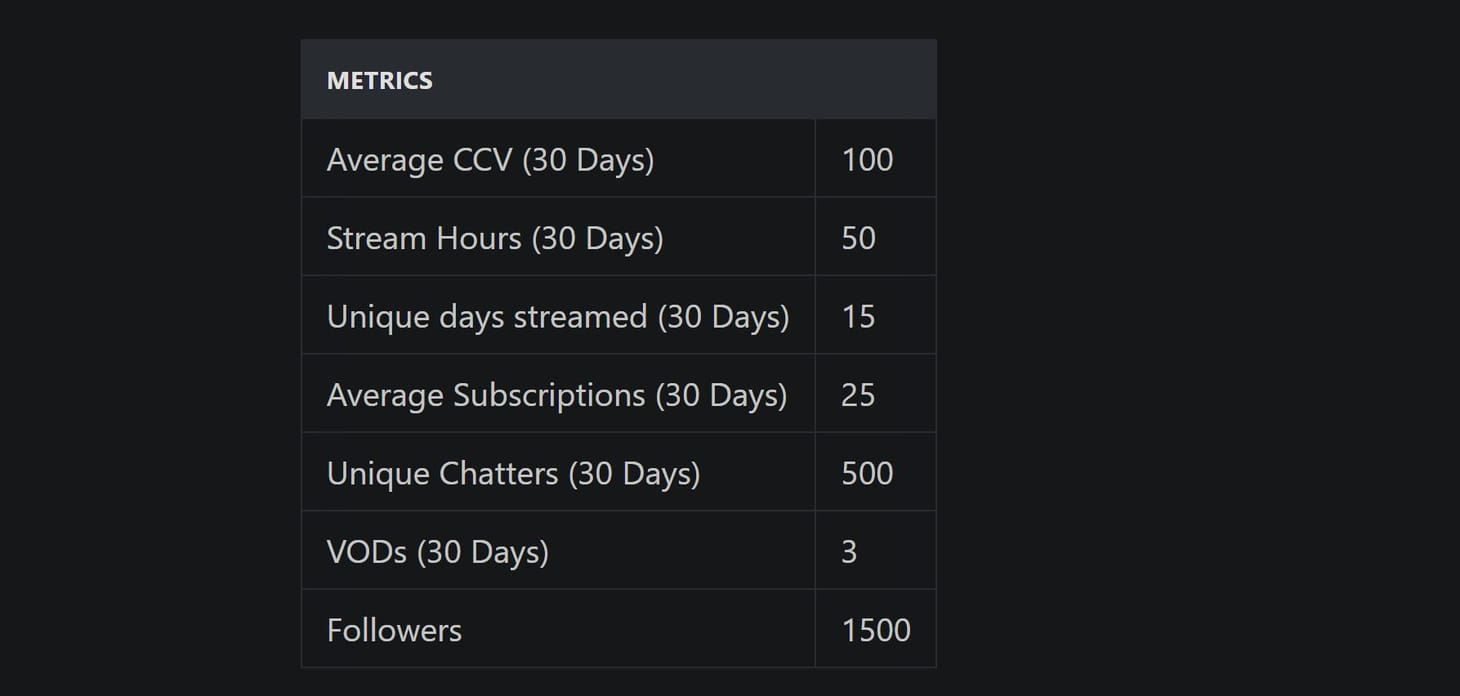Click the Unique days streamed value 15

[x=858, y=317]
